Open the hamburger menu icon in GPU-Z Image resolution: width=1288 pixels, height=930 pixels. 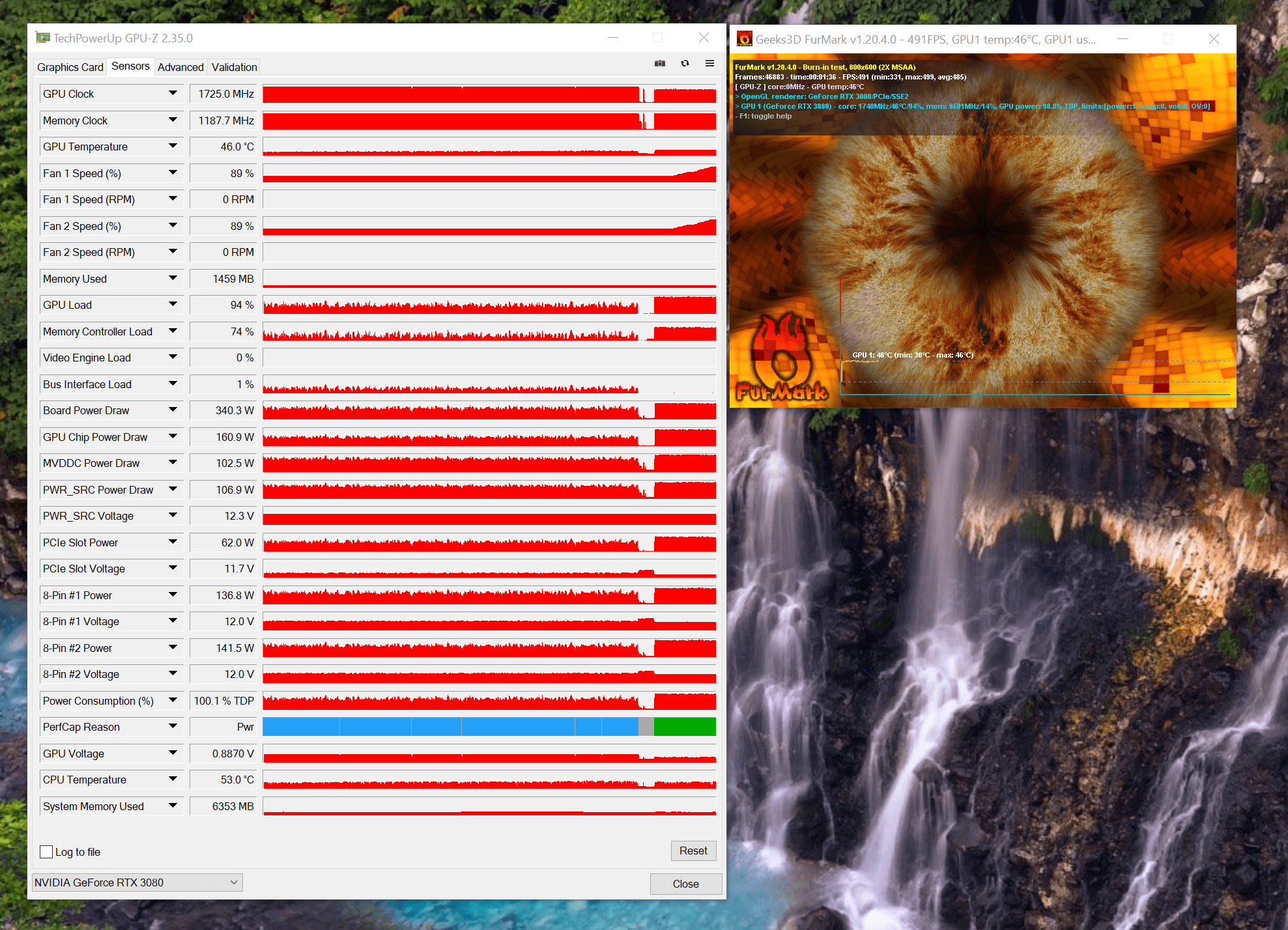[709, 63]
